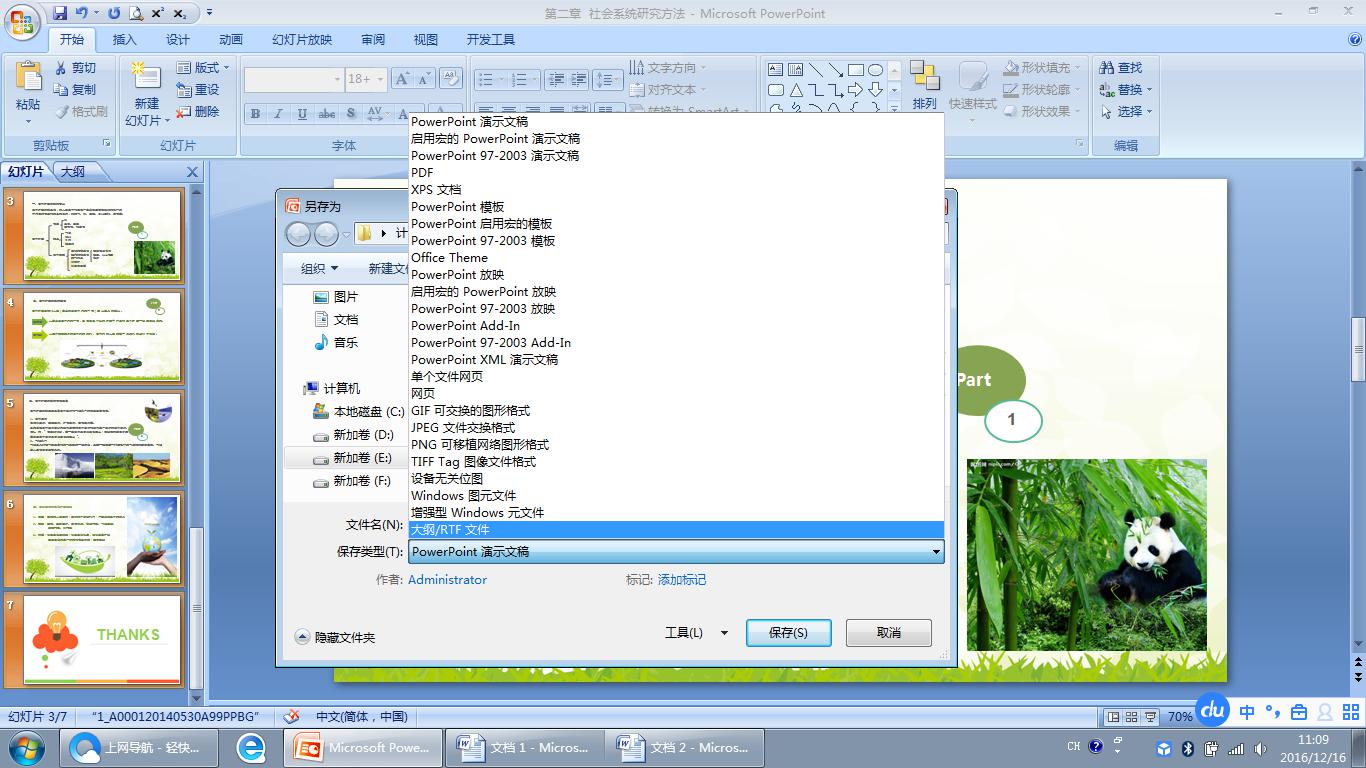Switch to Insert (插入) ribbon tab
The image size is (1366, 768).
pos(124,40)
